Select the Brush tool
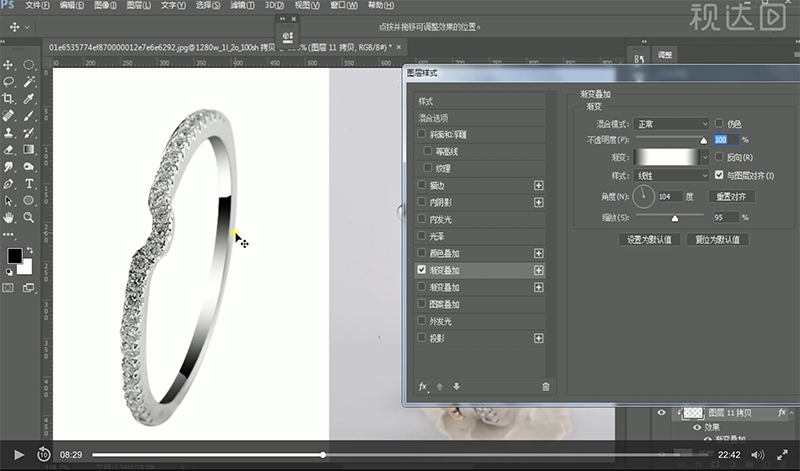The image size is (800, 471). pyautogui.click(x=29, y=116)
